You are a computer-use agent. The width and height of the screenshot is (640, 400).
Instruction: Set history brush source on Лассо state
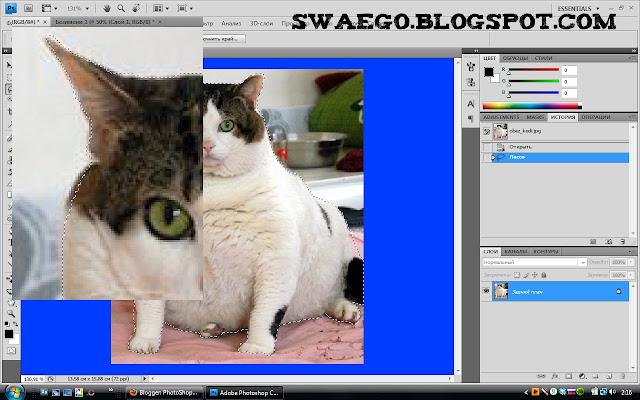coord(487,158)
